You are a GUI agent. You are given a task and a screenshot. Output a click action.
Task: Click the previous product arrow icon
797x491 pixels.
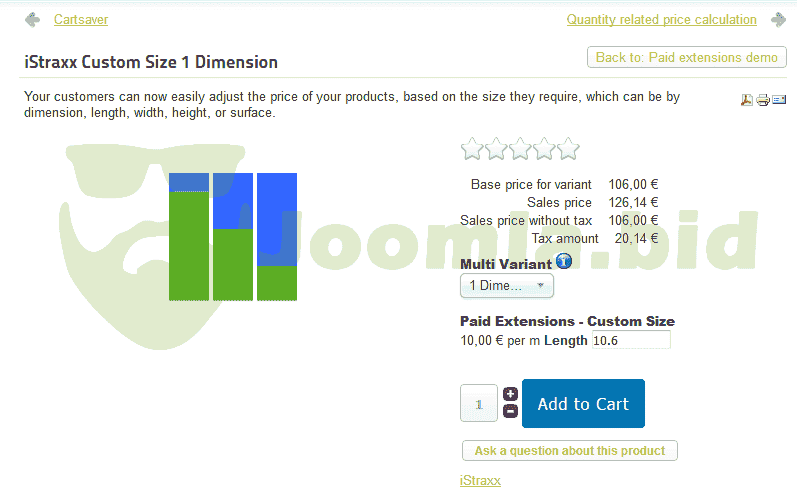click(33, 20)
